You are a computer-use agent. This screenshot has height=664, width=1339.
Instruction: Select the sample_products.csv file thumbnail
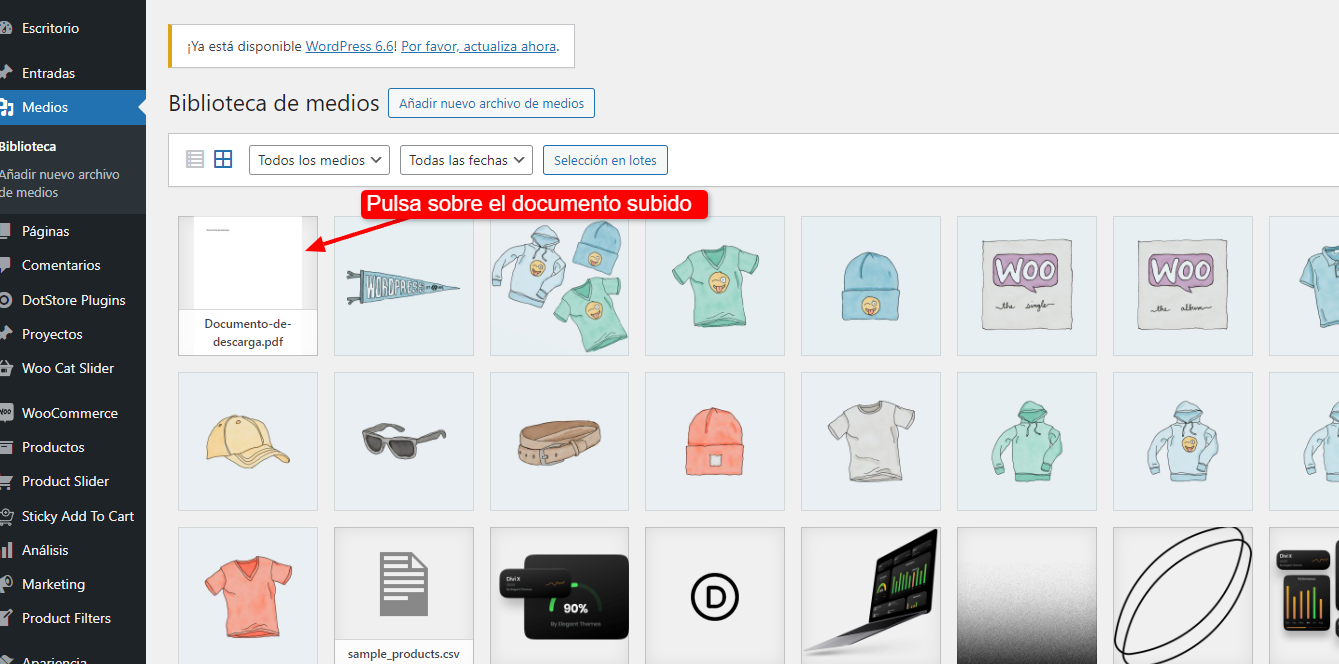[x=404, y=596]
